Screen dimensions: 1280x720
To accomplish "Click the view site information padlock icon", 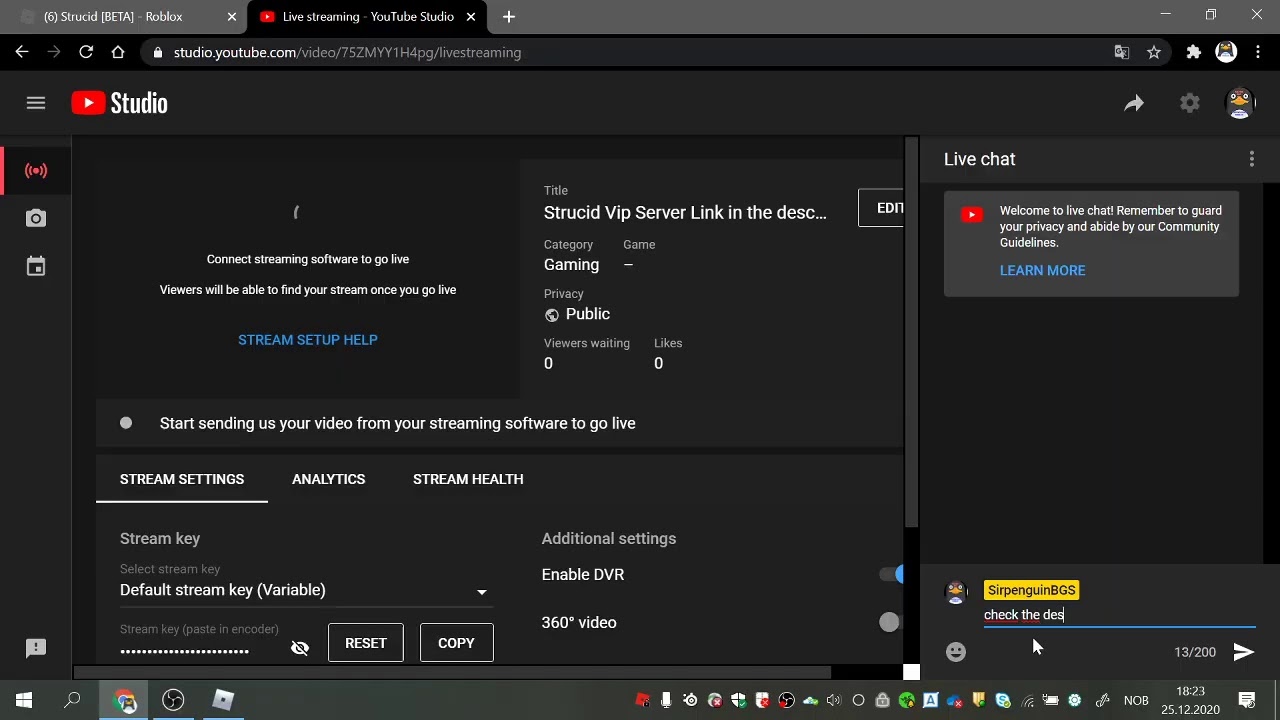I will click(158, 52).
